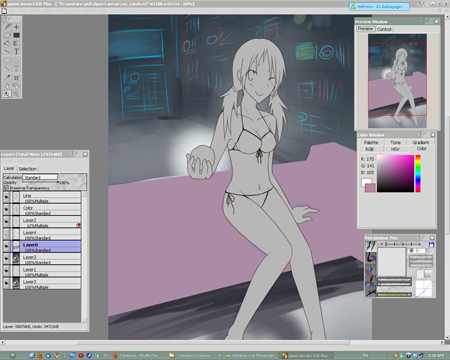This screenshot has width=450, height=360.
Task: Open Windows Live Messenger taskbar button
Action: [x=249, y=355]
